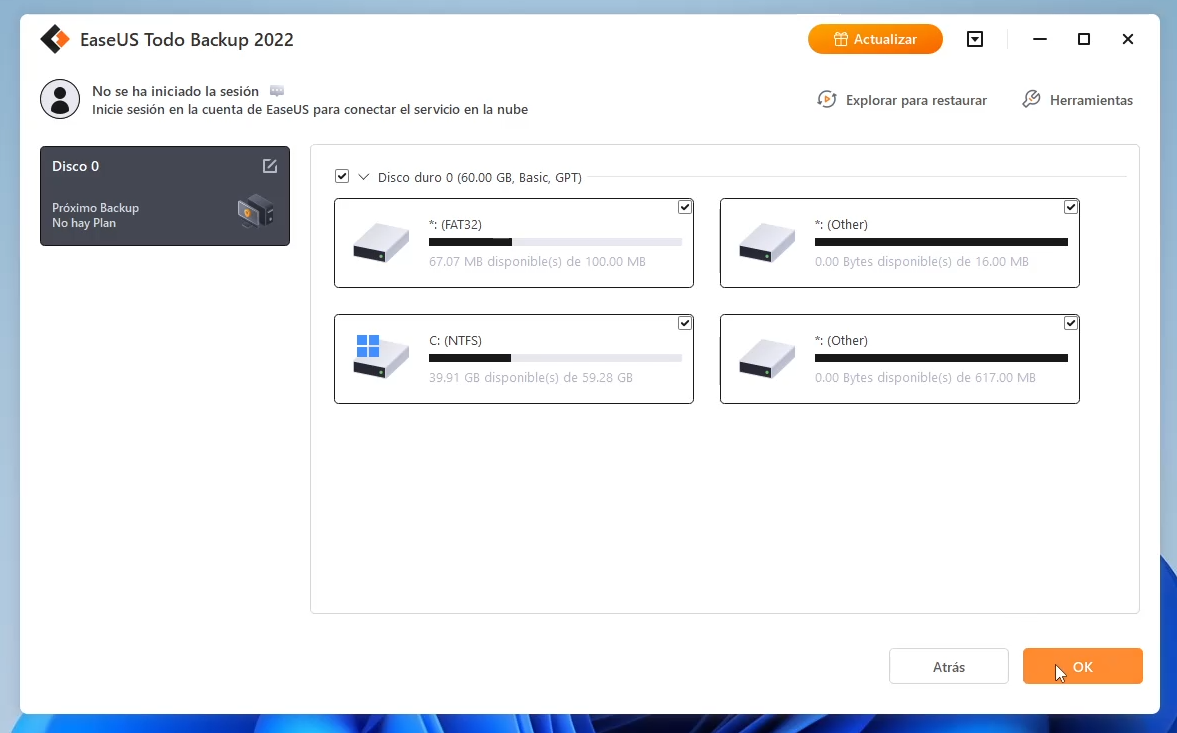This screenshot has height=733, width=1177.
Task: Open Explorar para restaurar link
Action: coord(902,100)
